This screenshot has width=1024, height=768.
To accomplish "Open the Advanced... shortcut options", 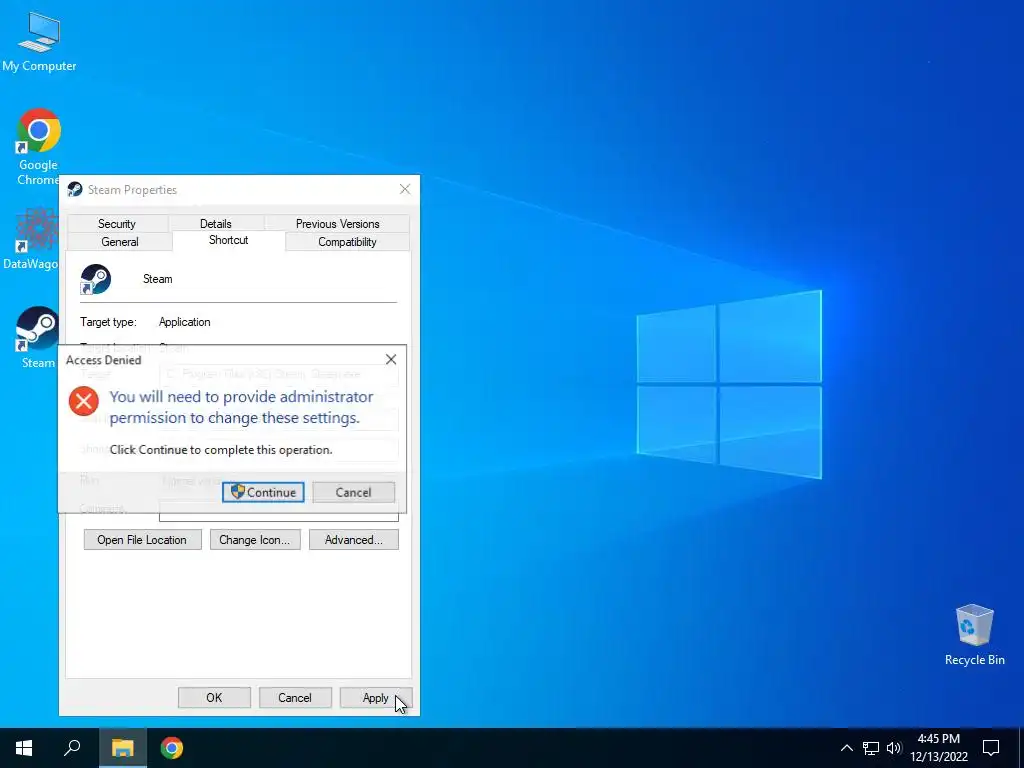I will point(353,540).
